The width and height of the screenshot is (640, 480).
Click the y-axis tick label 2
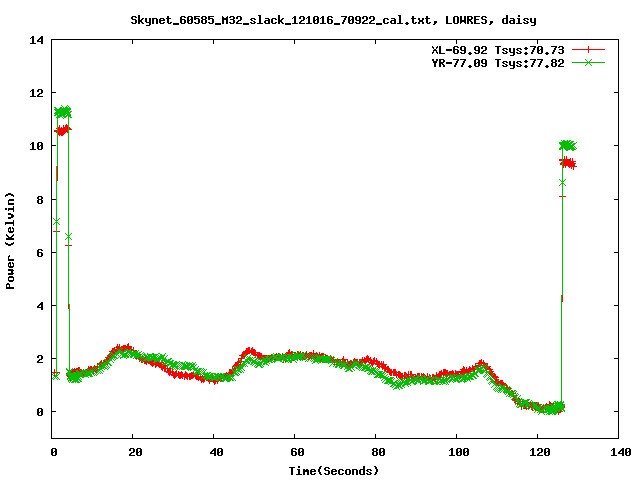[40, 359]
